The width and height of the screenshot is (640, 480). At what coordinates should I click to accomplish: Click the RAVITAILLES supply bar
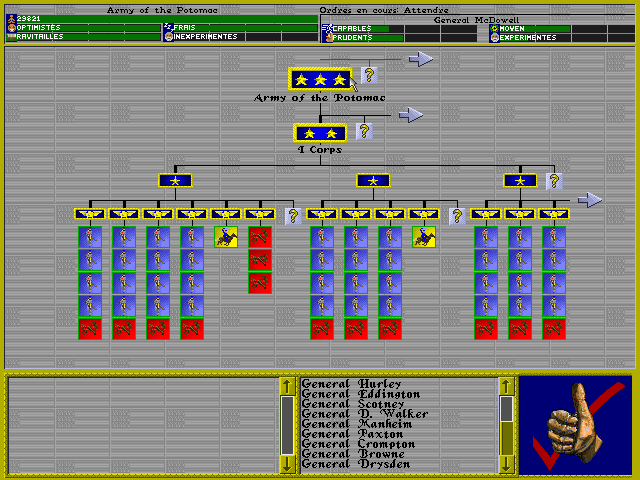[84, 37]
